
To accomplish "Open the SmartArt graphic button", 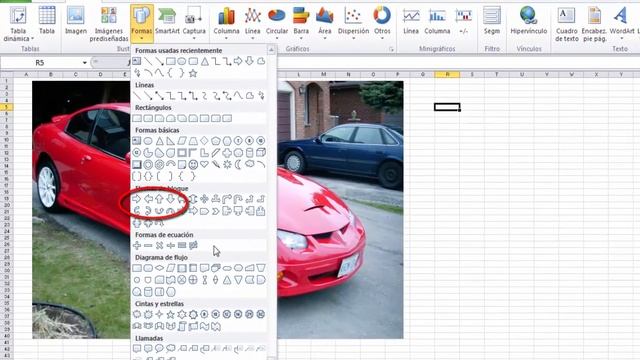I will (167, 20).
